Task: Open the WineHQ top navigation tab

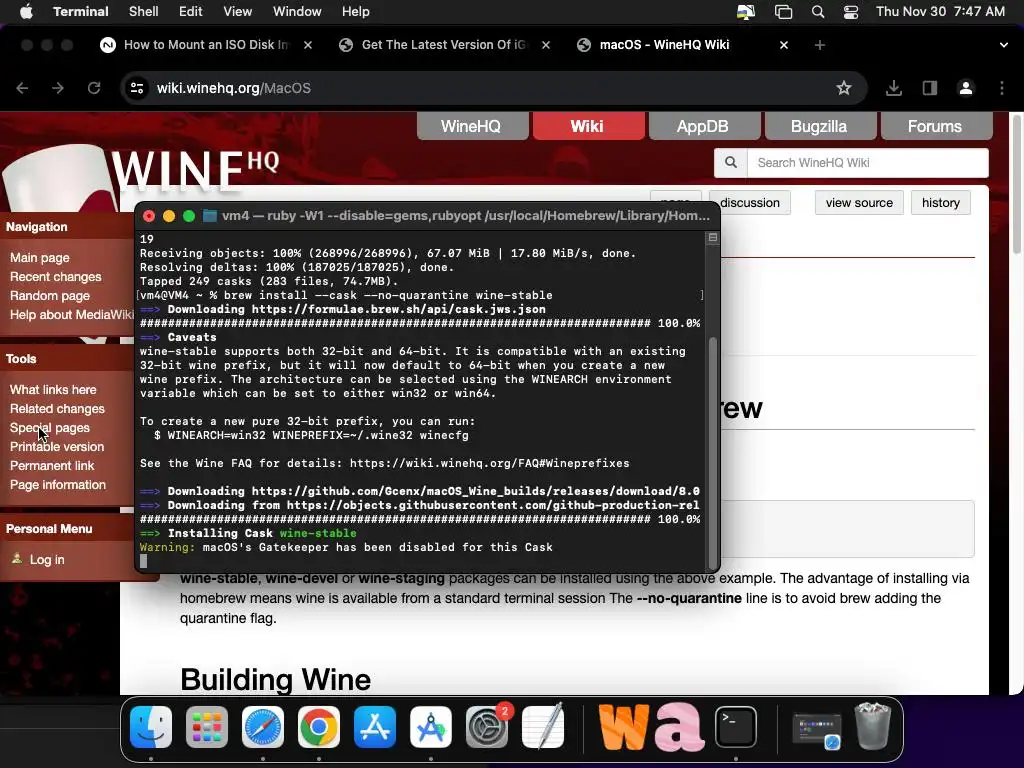Action: tap(472, 126)
